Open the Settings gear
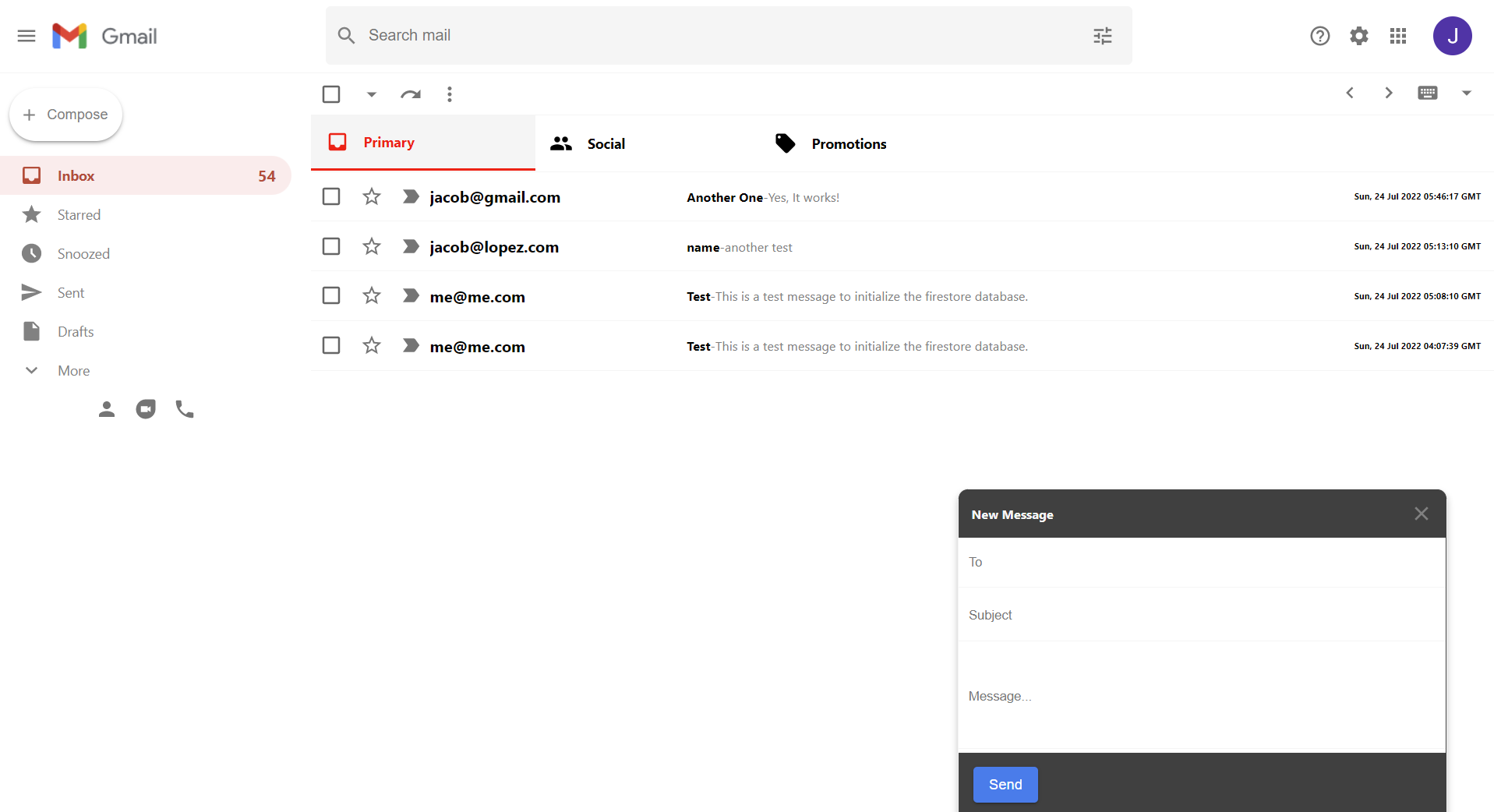The image size is (1494, 812). pos(1358,36)
